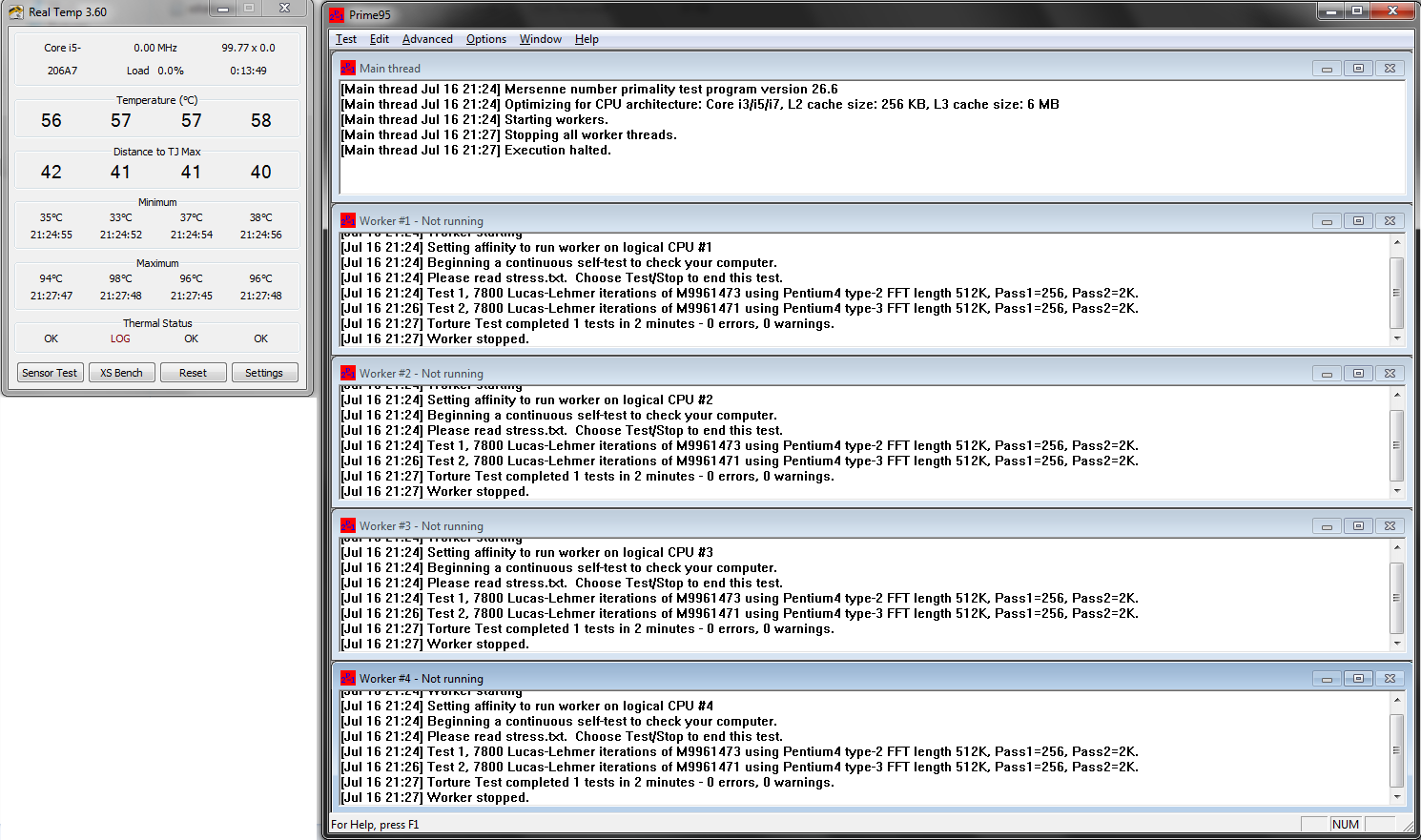Open the Advanced menu in Prime95
1421x840 pixels.
coord(427,39)
